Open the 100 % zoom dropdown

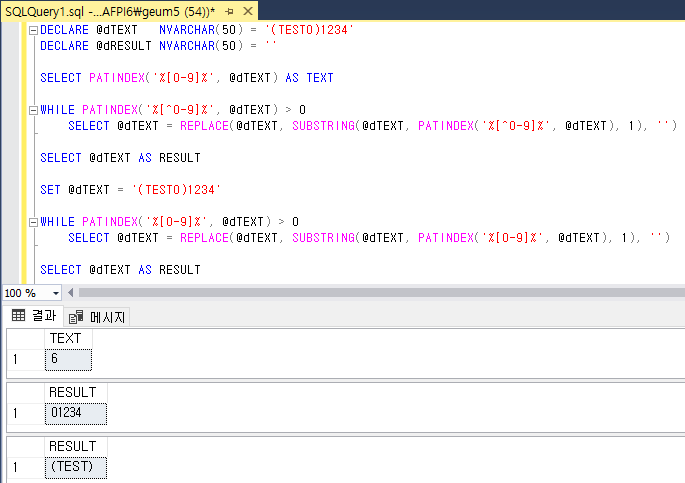pyautogui.click(x=56, y=293)
